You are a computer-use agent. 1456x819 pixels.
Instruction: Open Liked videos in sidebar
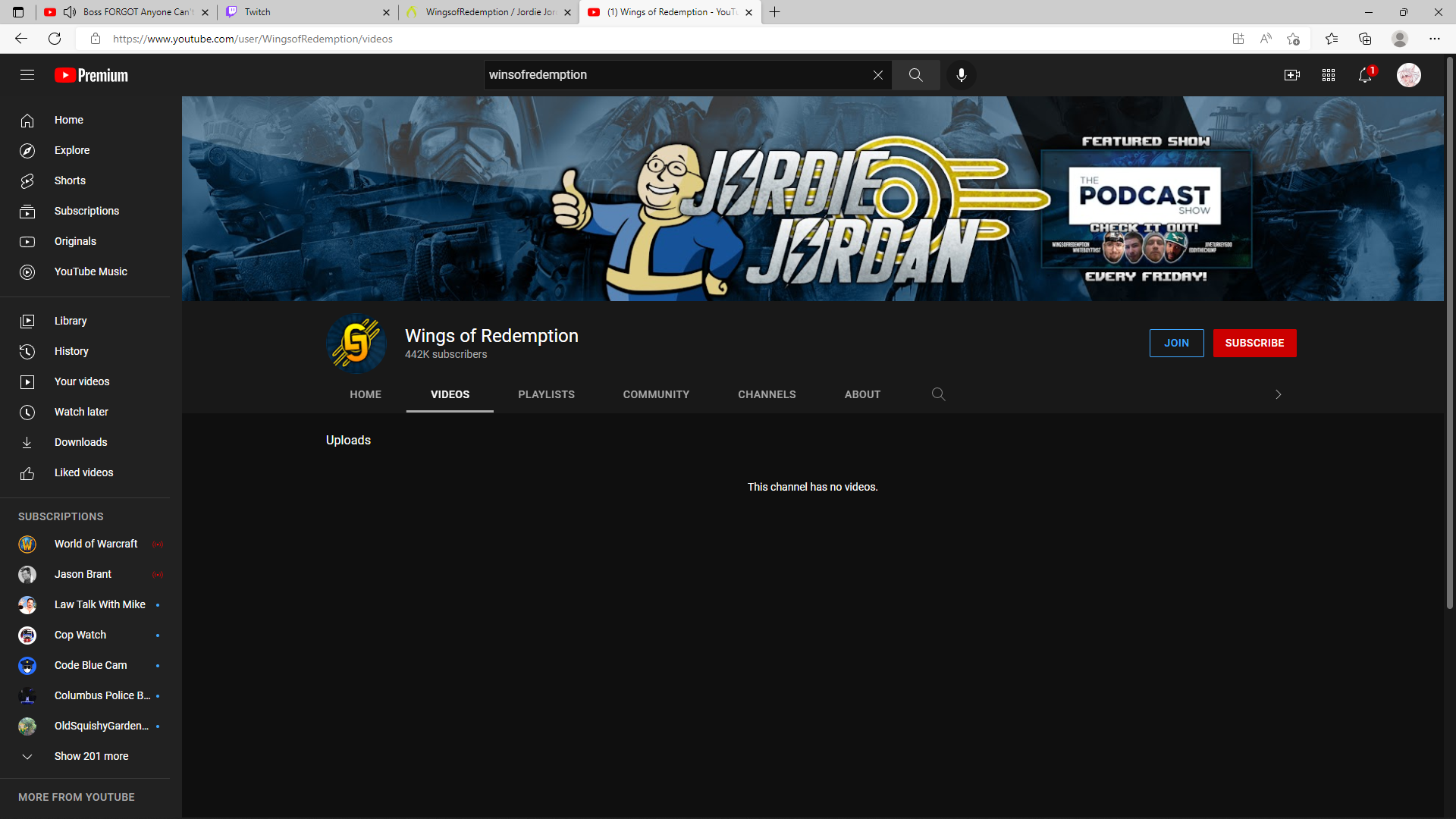[85, 472]
